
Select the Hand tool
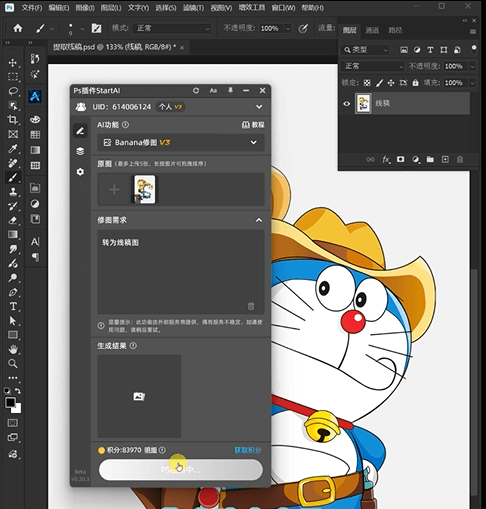tap(13, 349)
